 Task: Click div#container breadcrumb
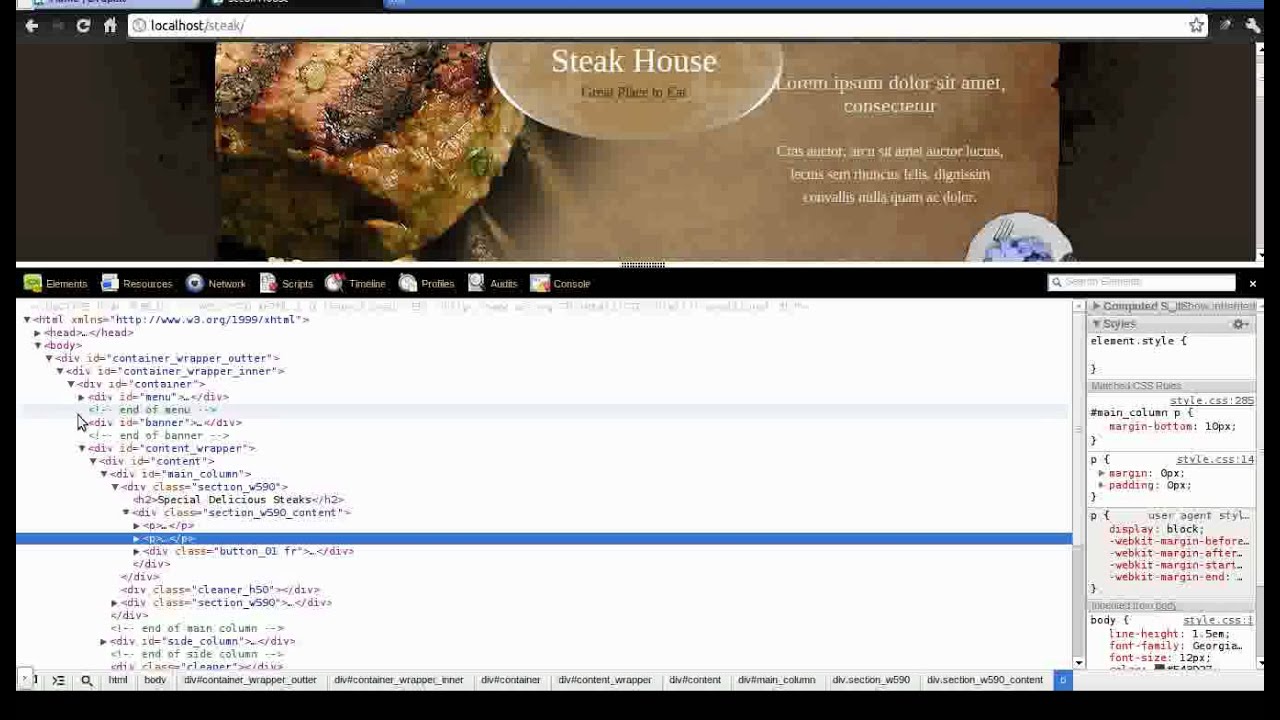pos(510,680)
